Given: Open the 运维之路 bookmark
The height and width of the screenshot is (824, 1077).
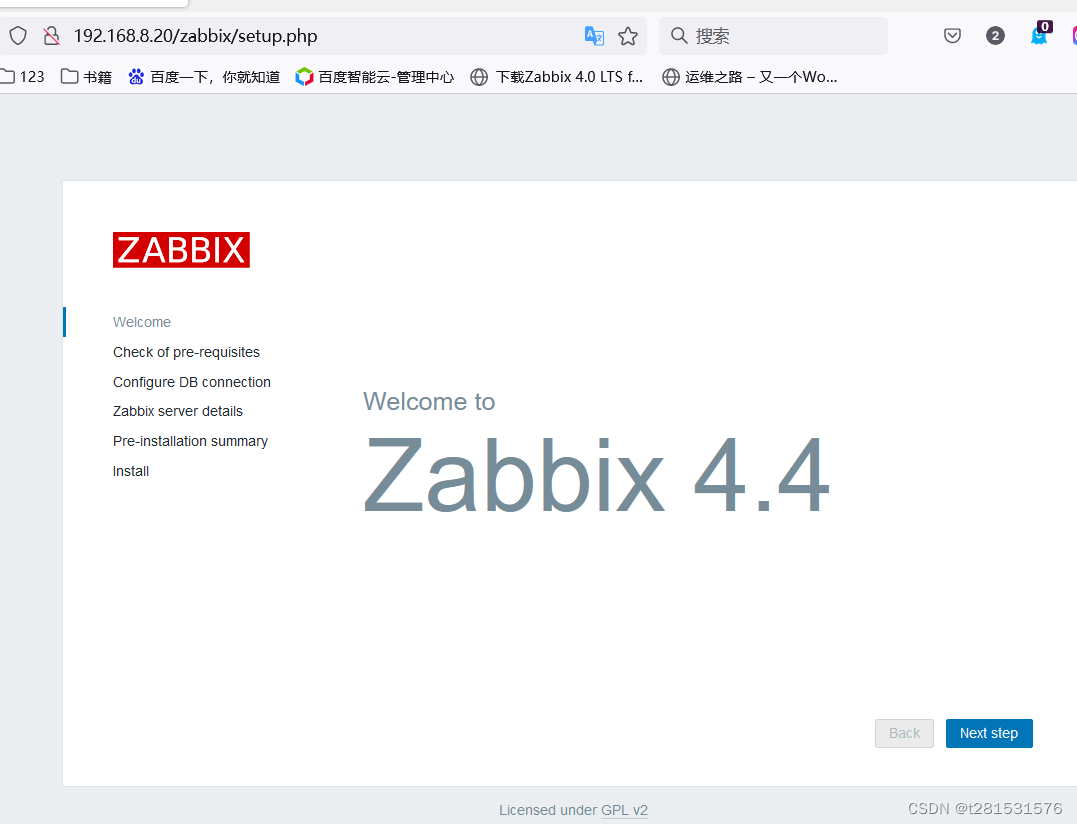Looking at the screenshot, I should (x=749, y=77).
